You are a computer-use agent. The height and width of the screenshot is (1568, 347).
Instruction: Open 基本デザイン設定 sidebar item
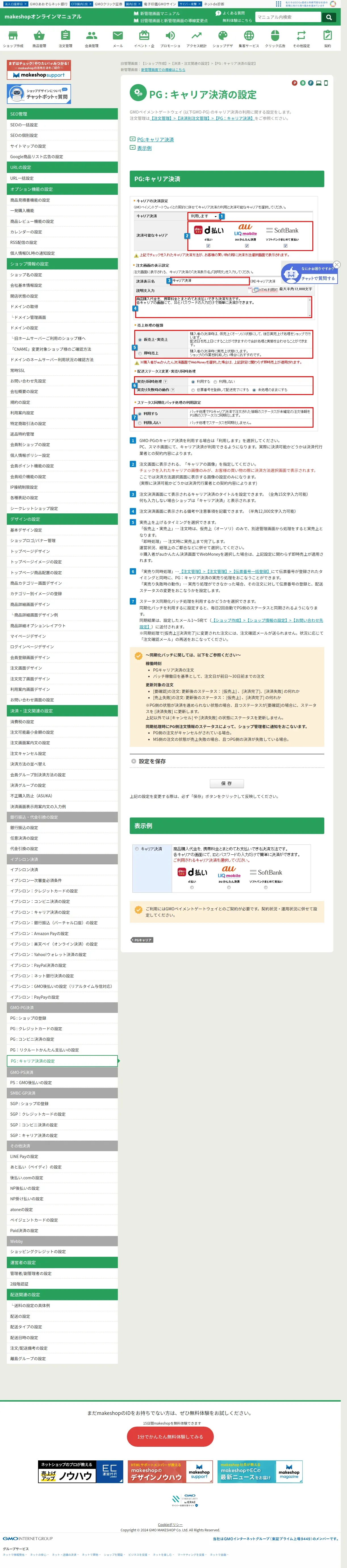(62, 530)
